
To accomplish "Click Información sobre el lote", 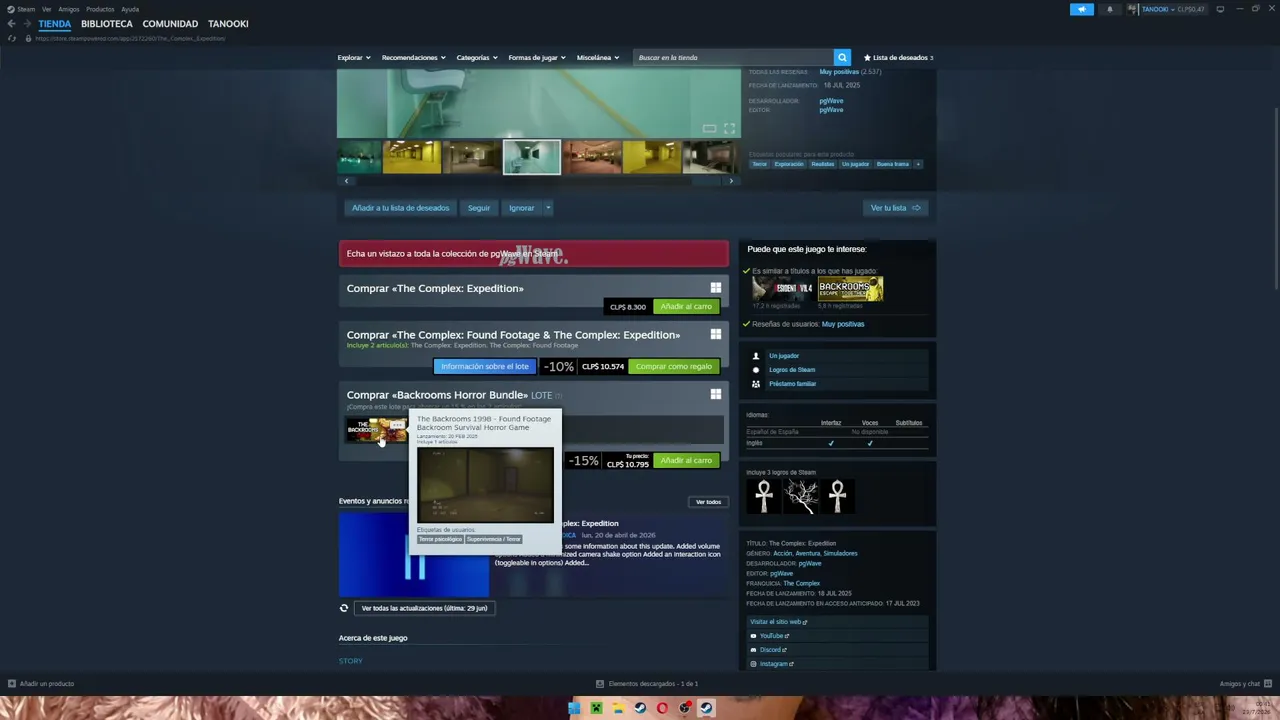I will [x=485, y=367].
